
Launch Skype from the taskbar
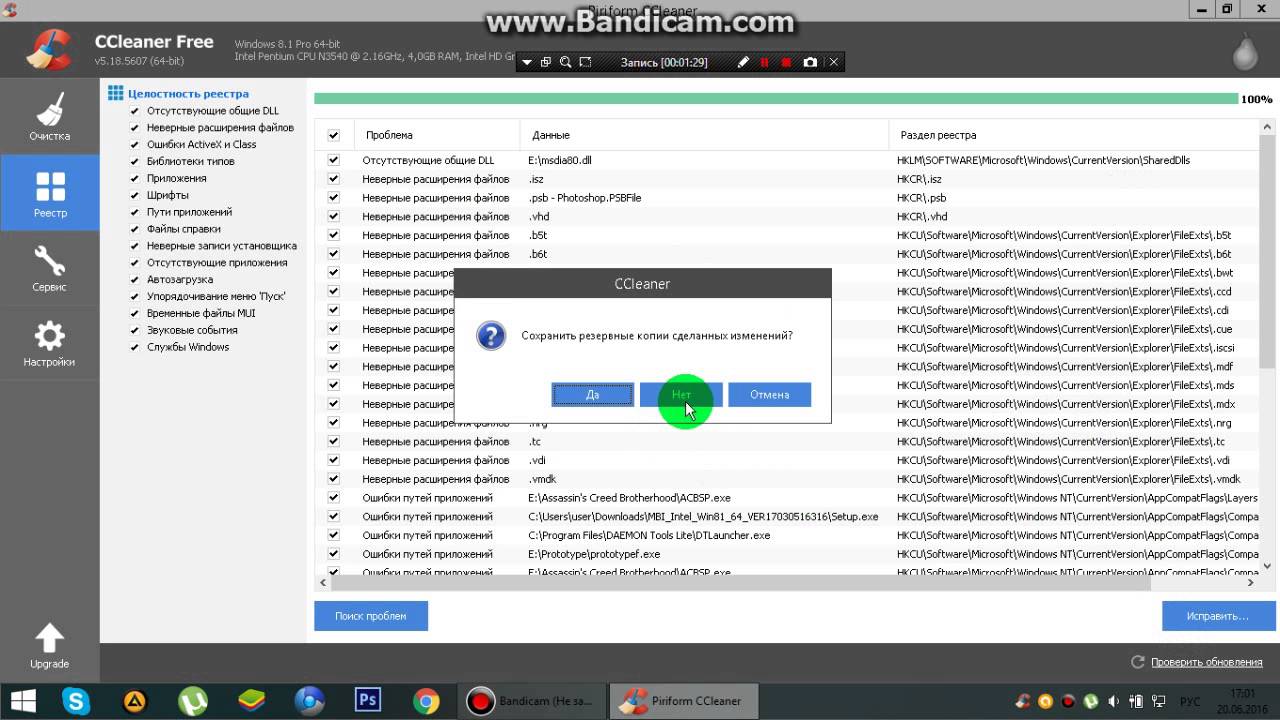[x=76, y=701]
